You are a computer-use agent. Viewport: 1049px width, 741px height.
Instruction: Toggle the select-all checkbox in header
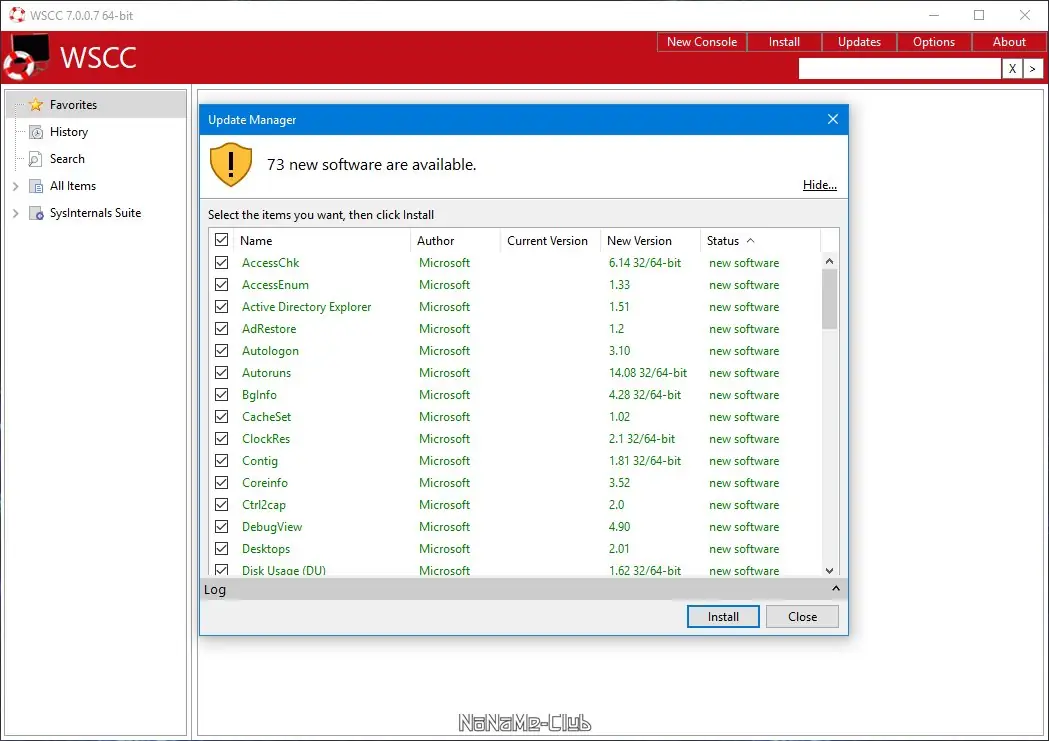(x=221, y=239)
